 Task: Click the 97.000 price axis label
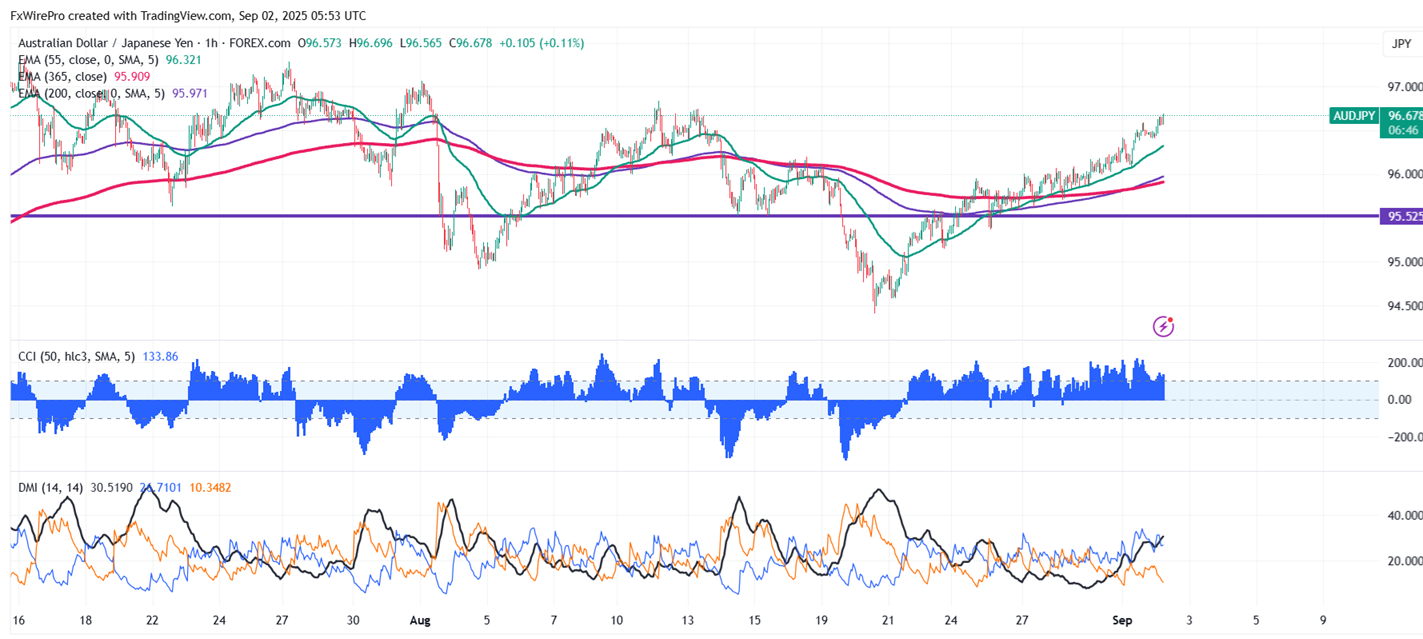(1404, 87)
